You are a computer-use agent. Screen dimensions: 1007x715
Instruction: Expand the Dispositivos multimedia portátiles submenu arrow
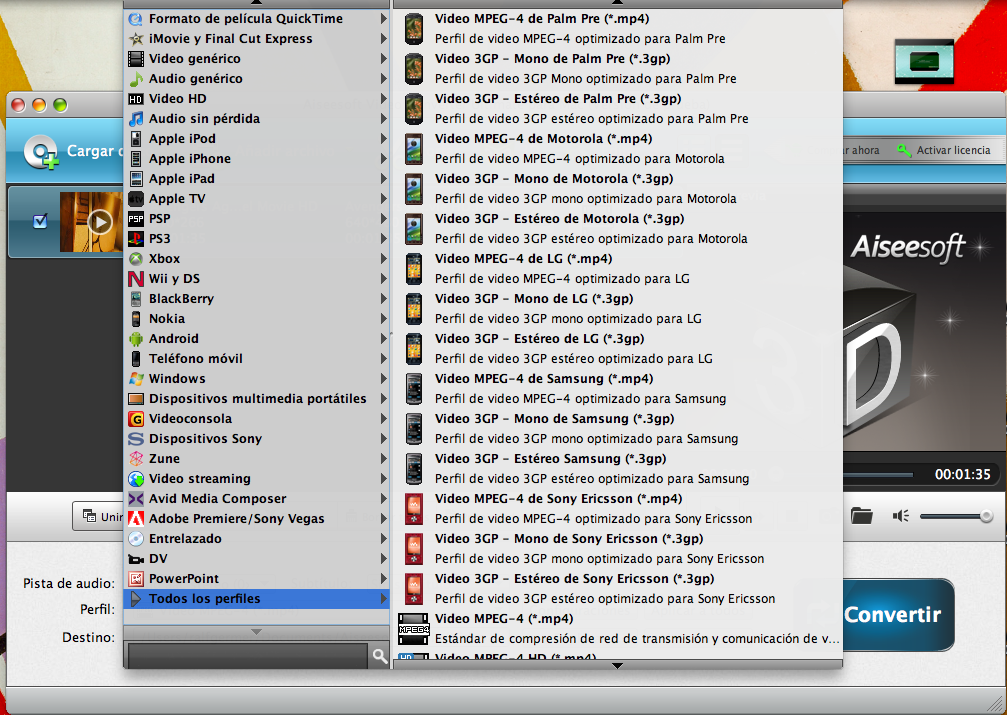coord(383,398)
